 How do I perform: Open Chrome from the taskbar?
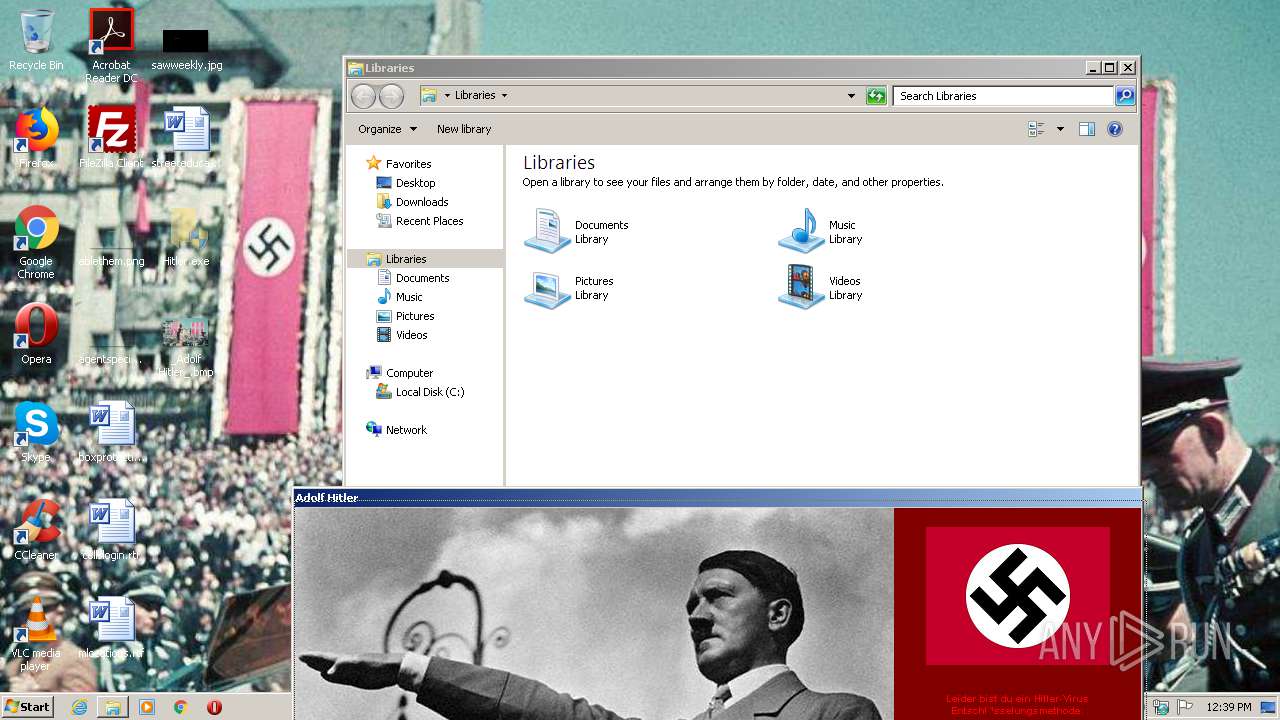[x=181, y=707]
